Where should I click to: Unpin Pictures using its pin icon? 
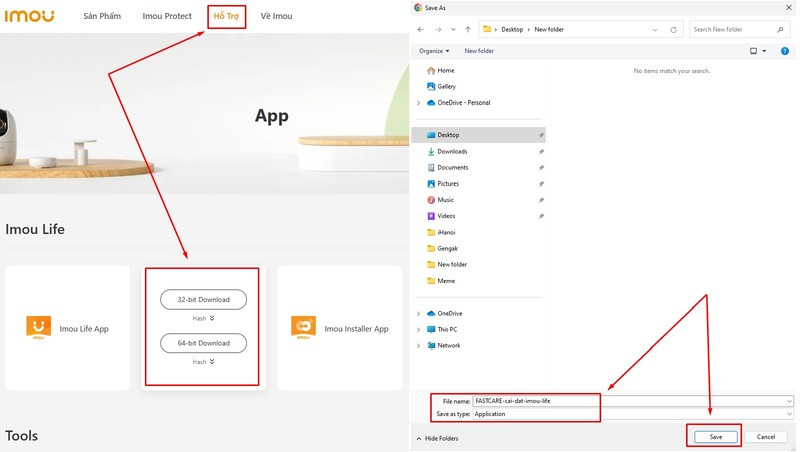point(541,184)
